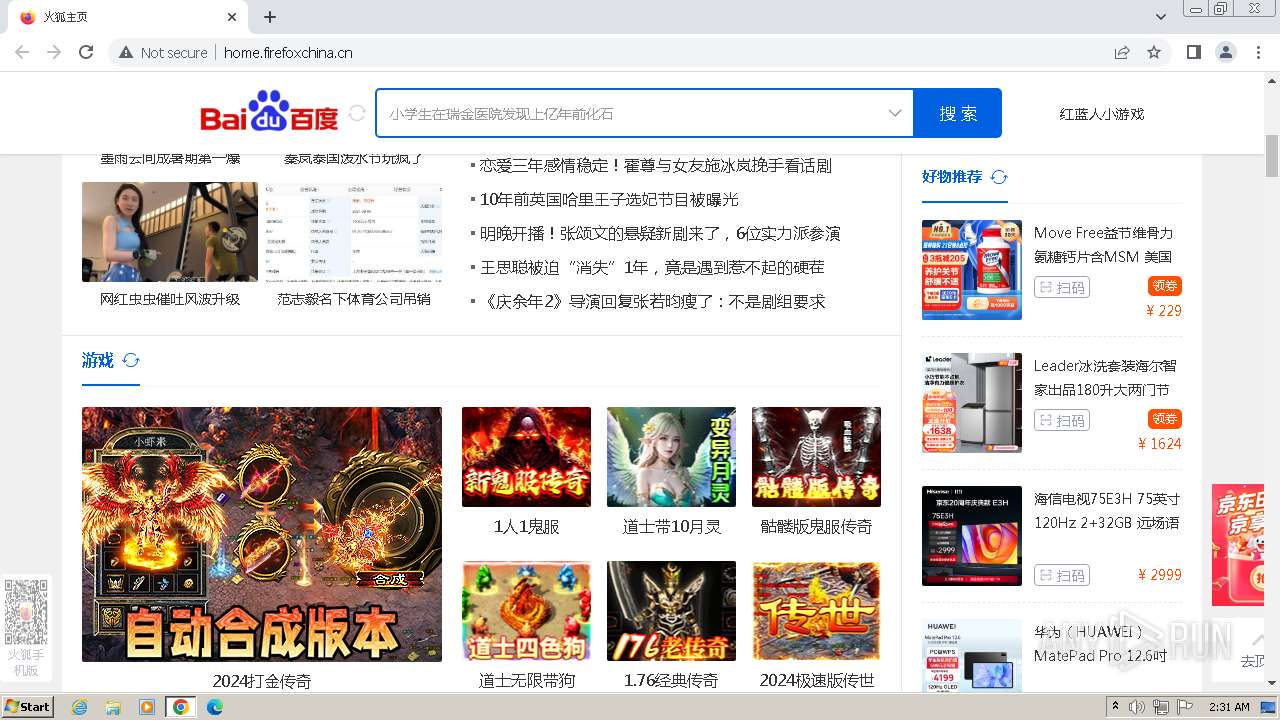
Task: Go back in browser
Action: [x=22, y=52]
